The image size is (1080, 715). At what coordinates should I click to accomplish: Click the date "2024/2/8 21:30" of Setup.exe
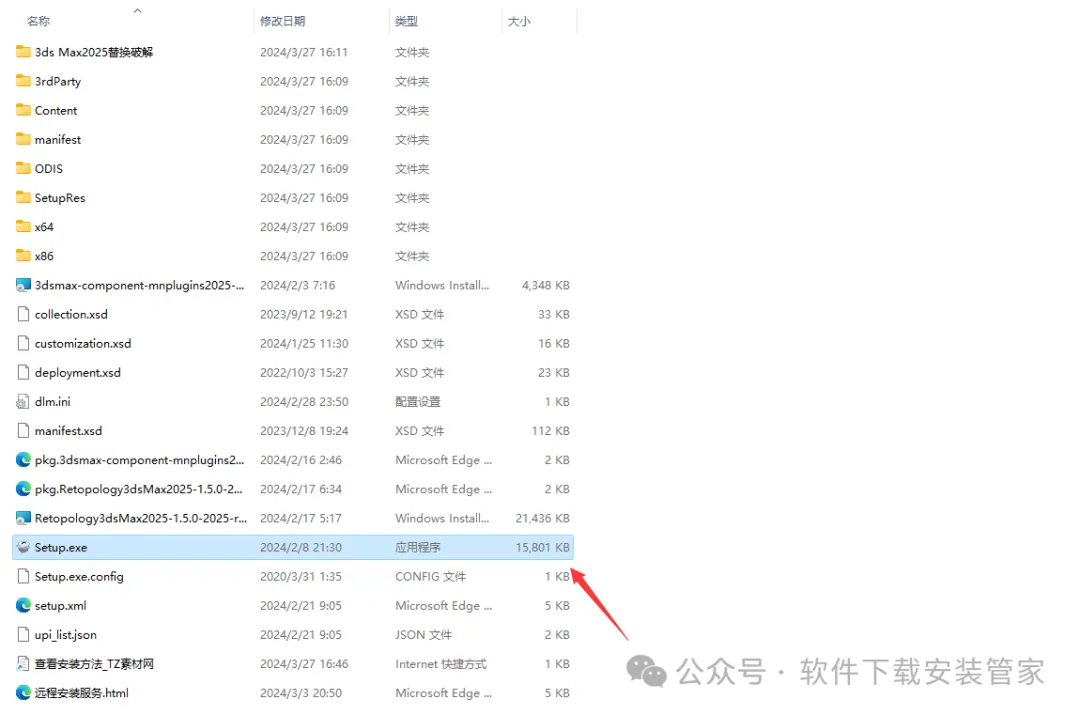(300, 548)
